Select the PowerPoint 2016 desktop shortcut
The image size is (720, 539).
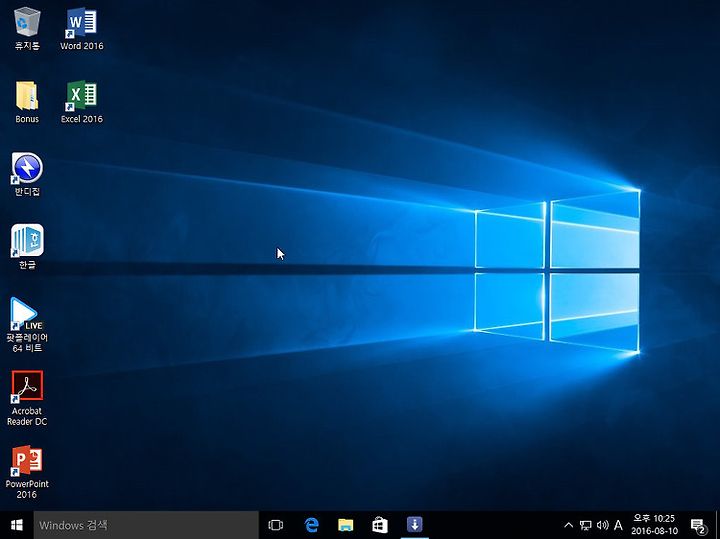[x=27, y=472]
